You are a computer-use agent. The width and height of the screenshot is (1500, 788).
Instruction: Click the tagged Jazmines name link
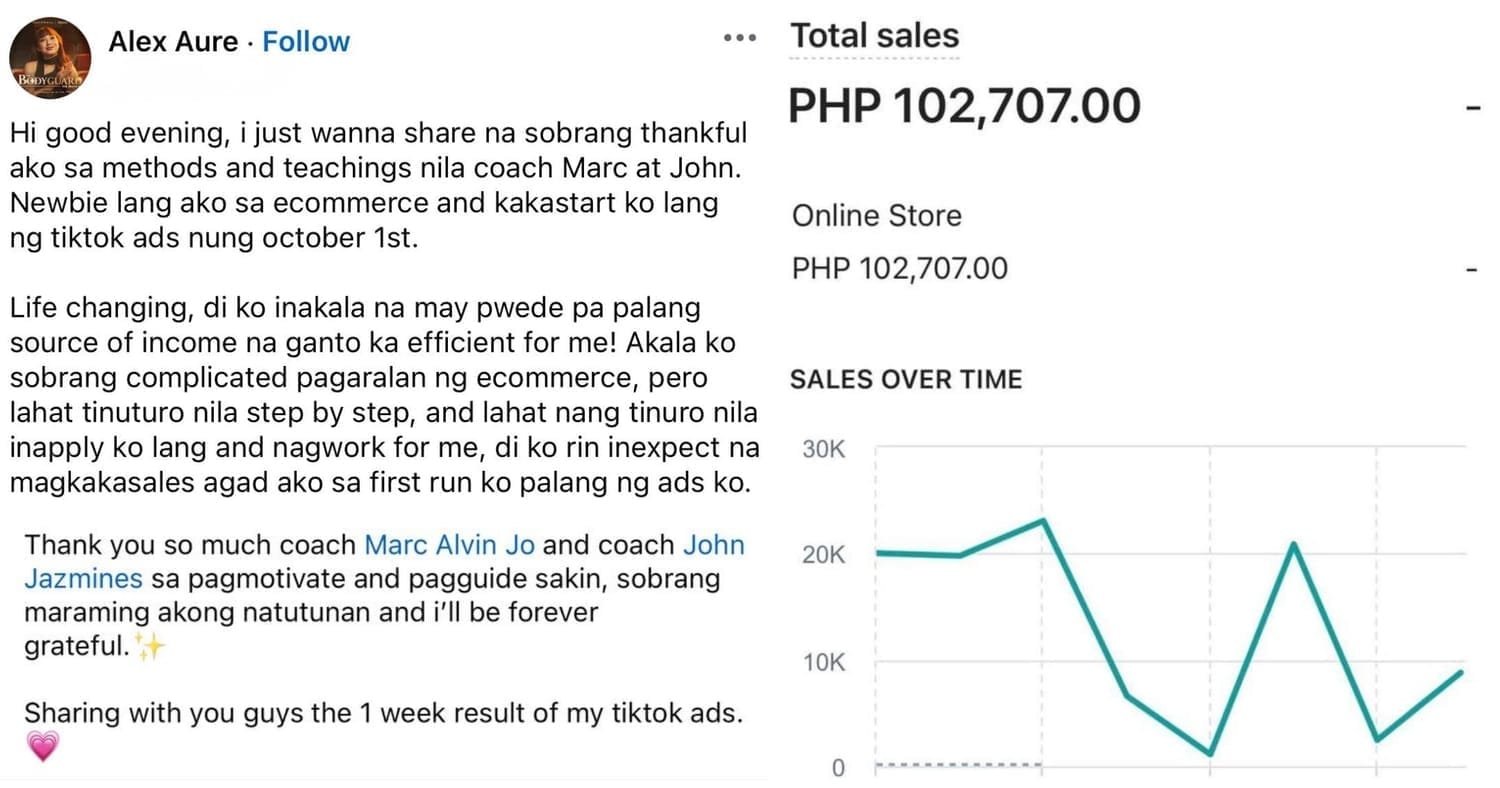tap(83, 579)
